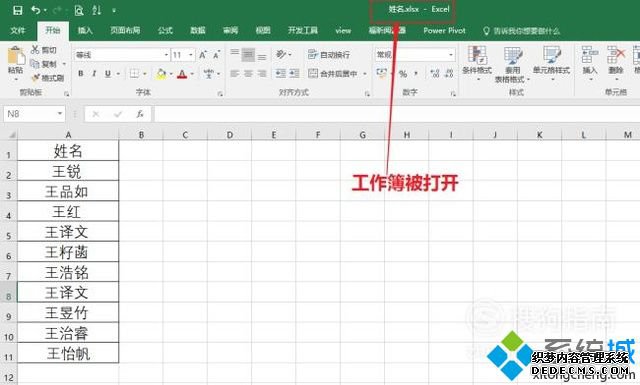Open the font size dropdown
The width and height of the screenshot is (640, 385).
click(190, 55)
